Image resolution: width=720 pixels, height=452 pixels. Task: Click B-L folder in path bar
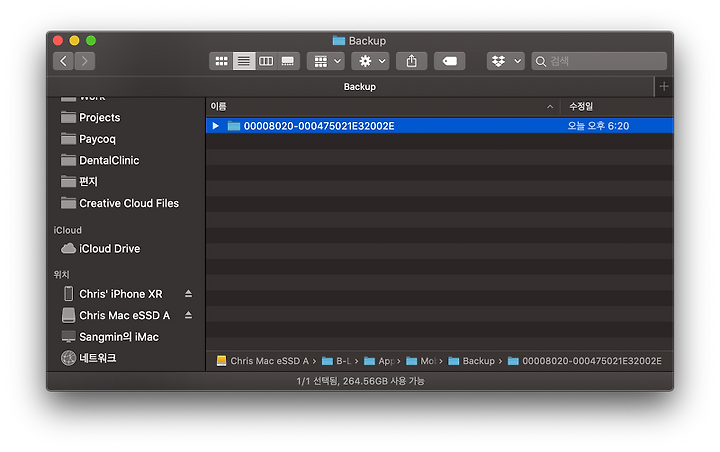(x=337, y=361)
